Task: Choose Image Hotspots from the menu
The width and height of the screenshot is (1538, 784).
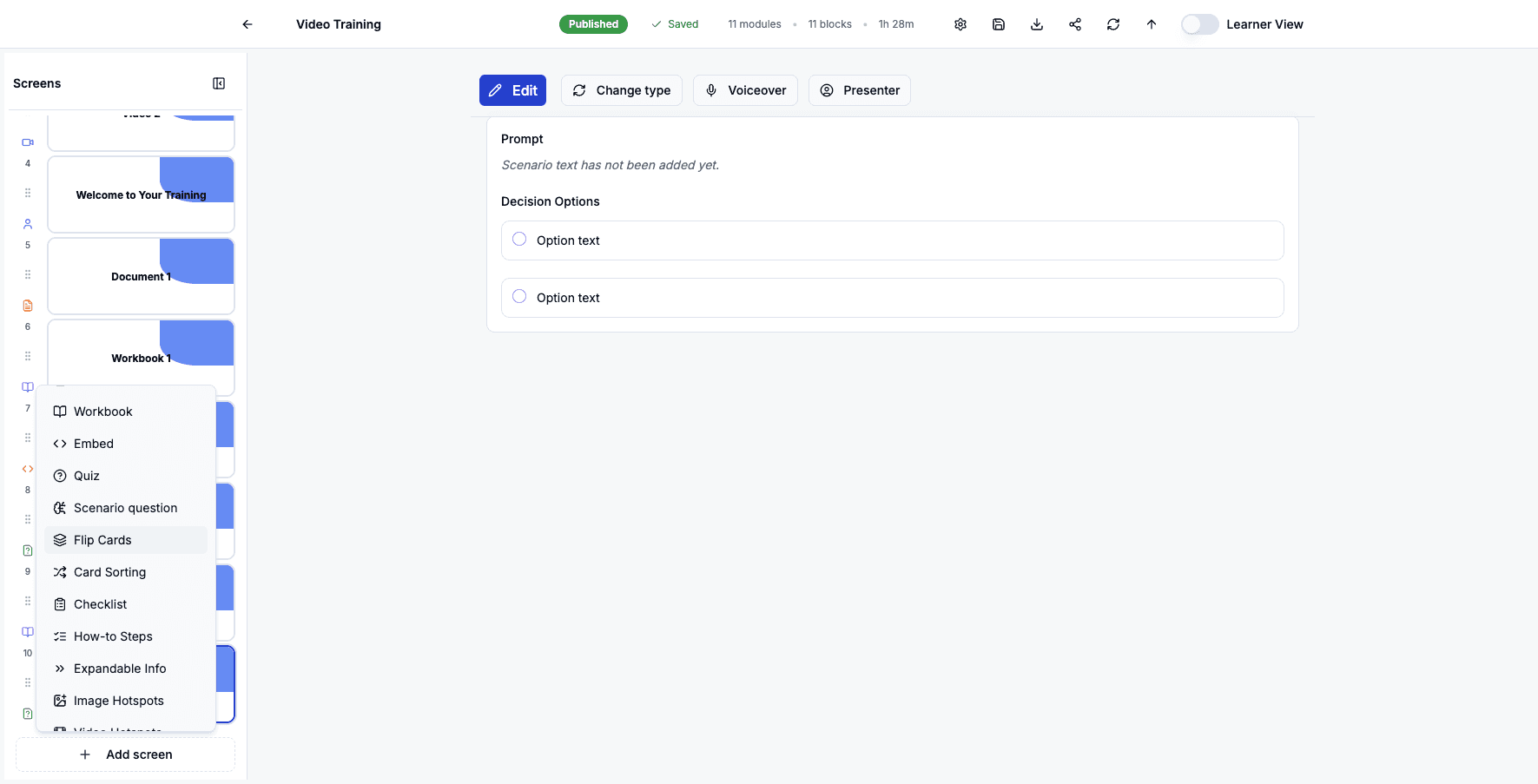Action: tap(126, 701)
